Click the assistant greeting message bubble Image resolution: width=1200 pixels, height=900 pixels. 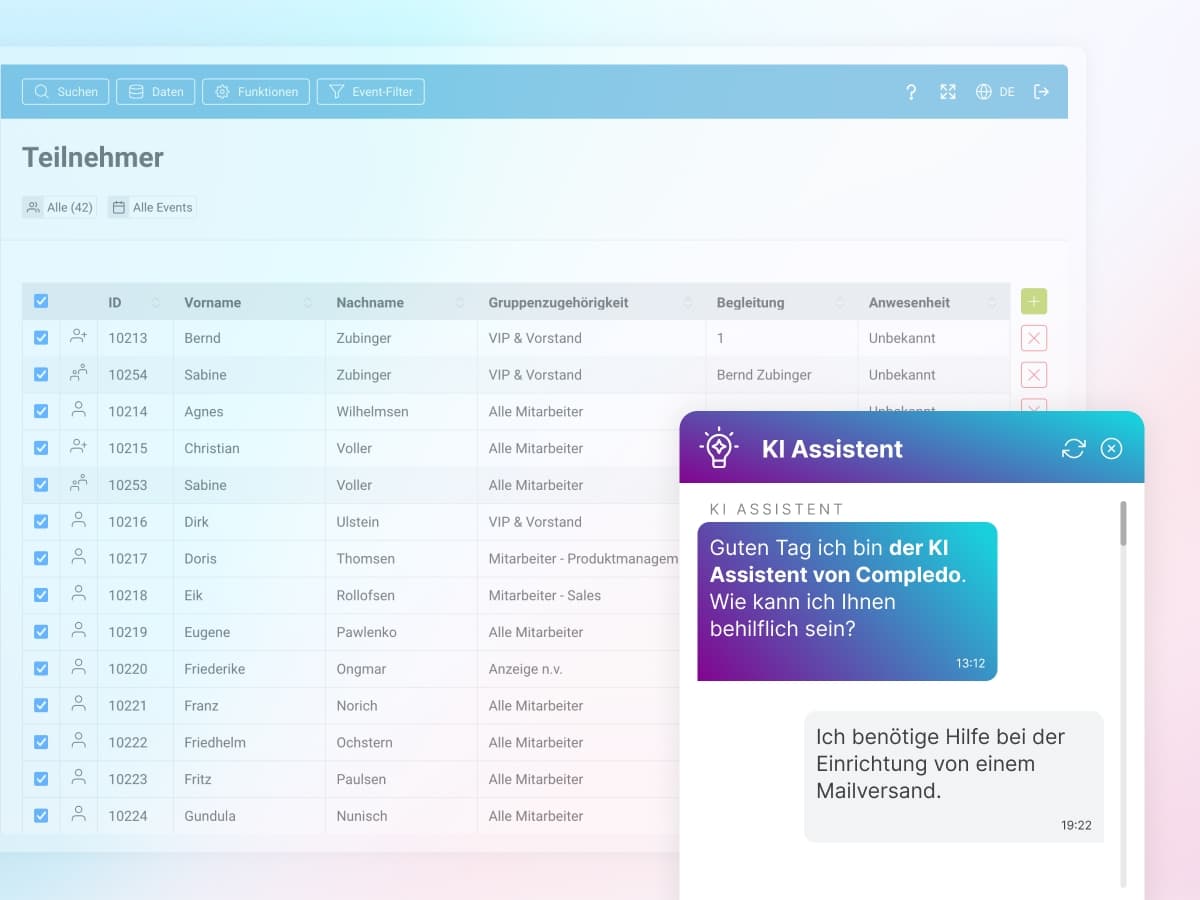tap(847, 601)
